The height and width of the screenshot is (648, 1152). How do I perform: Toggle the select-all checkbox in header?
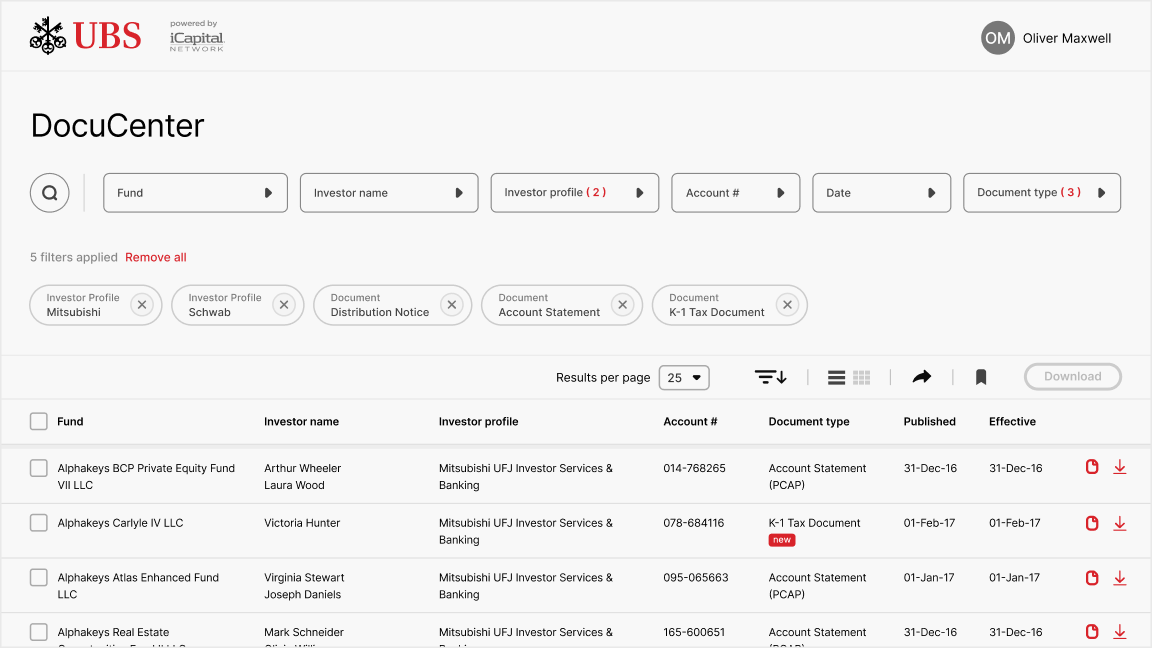(x=39, y=421)
